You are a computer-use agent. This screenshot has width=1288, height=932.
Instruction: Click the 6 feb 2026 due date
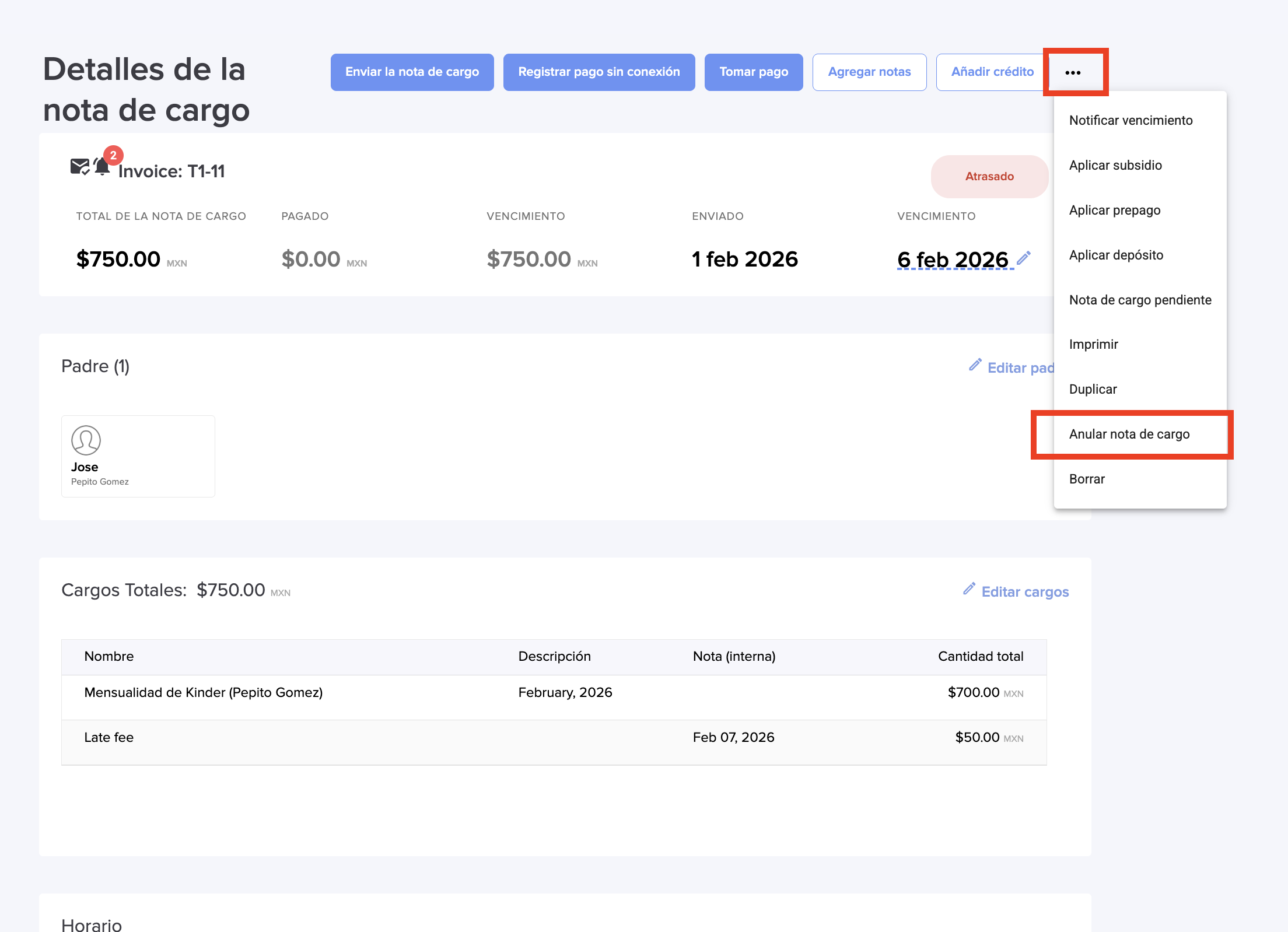click(953, 259)
